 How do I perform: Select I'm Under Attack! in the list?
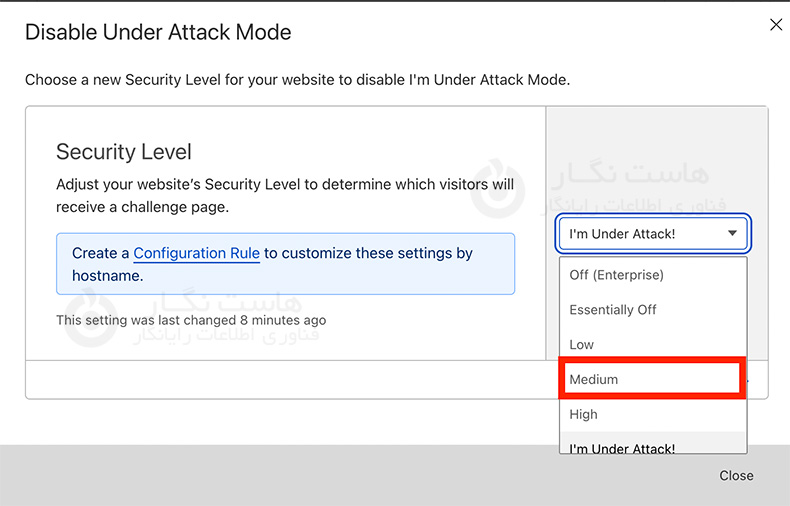pos(622,449)
